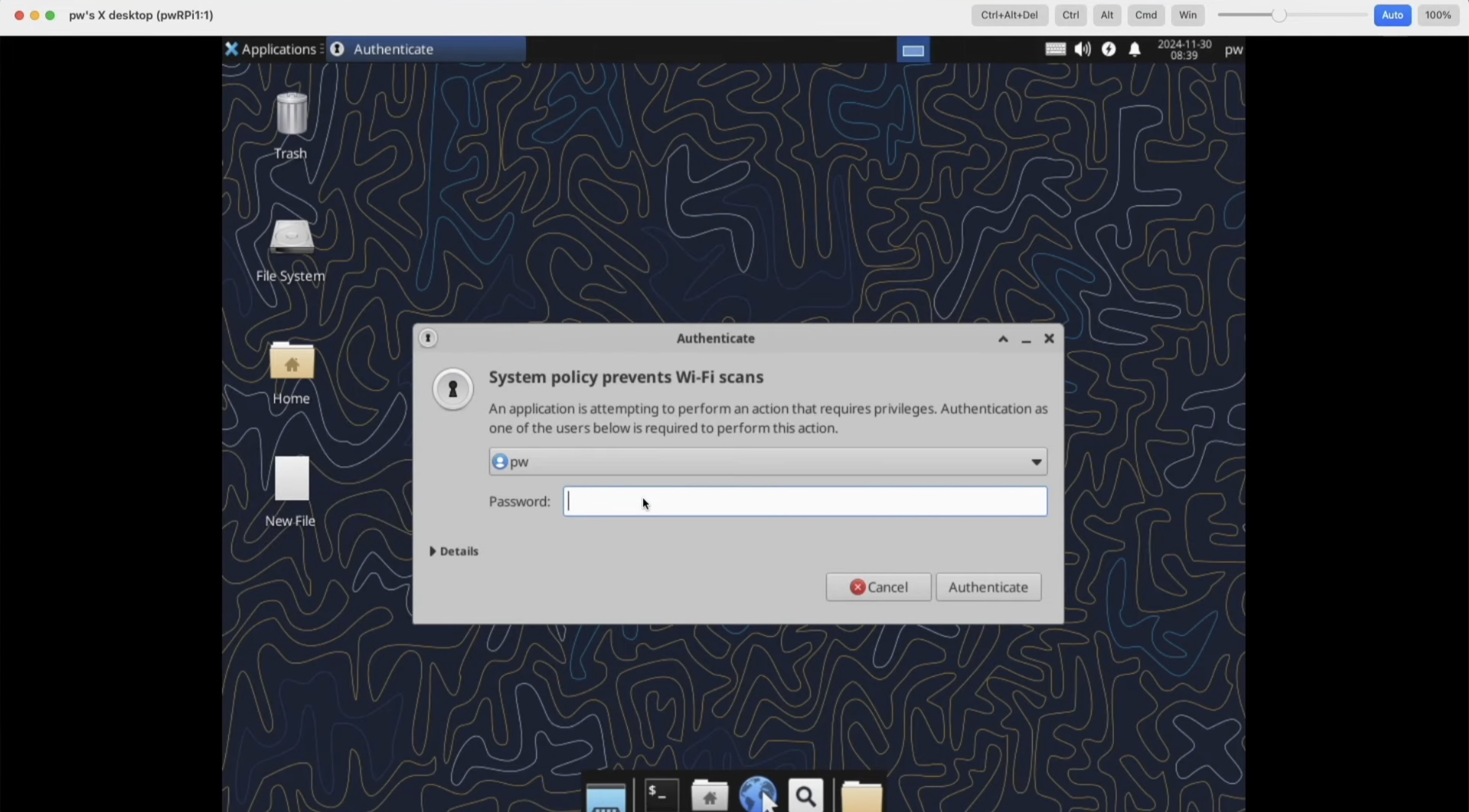Screen dimensions: 1469x812
Task: Launch the terminal from the dock
Action: (661, 795)
